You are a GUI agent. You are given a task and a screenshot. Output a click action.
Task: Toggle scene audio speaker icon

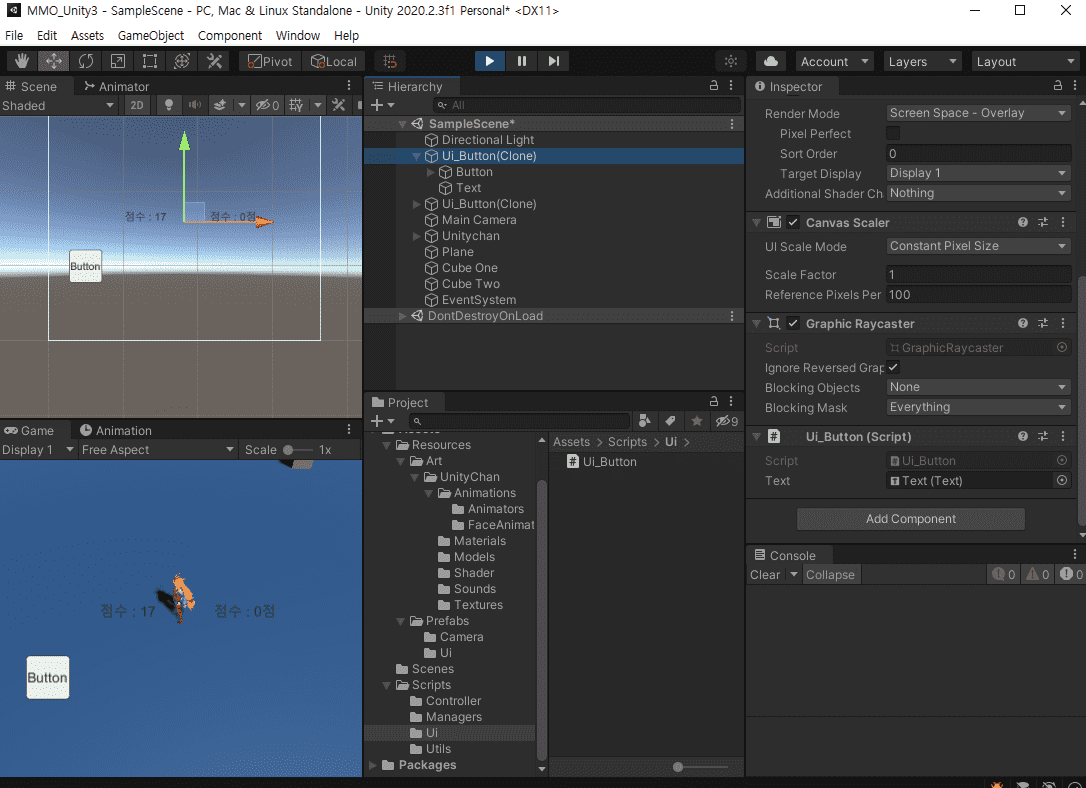coord(195,105)
